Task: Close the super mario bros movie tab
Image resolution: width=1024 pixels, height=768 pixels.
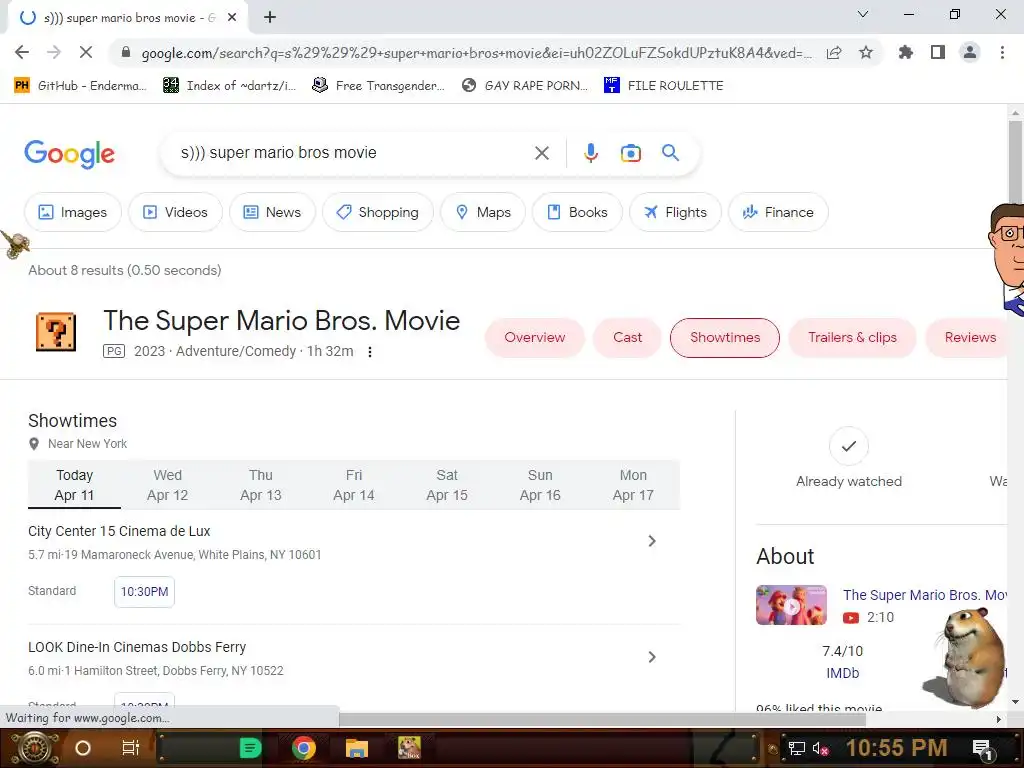Action: click(232, 18)
